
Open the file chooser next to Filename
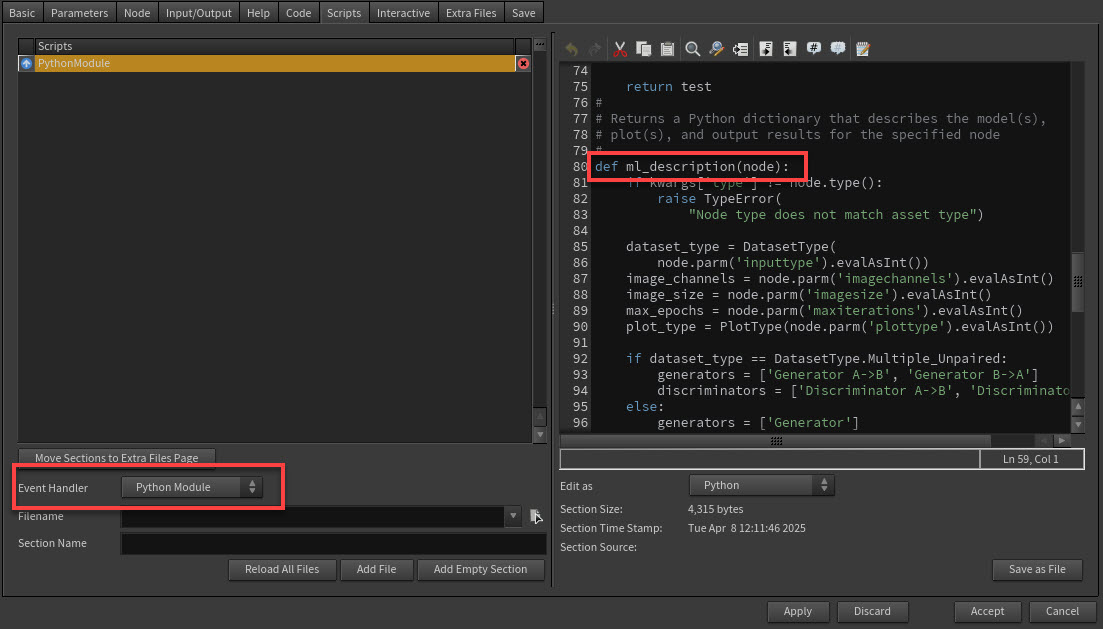point(536,516)
